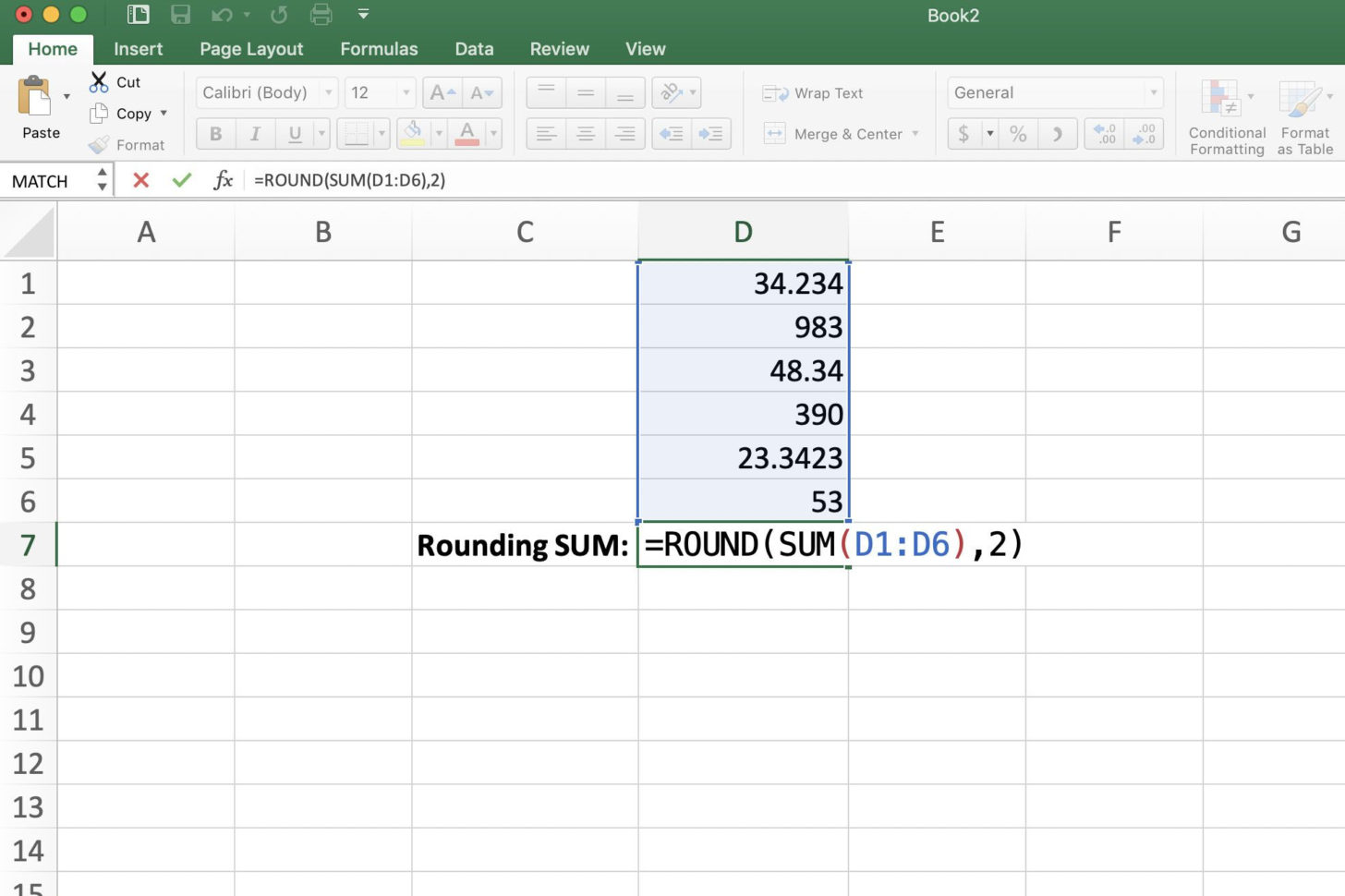Open the Insert Function (fx) icon
1345x896 pixels.
223,180
